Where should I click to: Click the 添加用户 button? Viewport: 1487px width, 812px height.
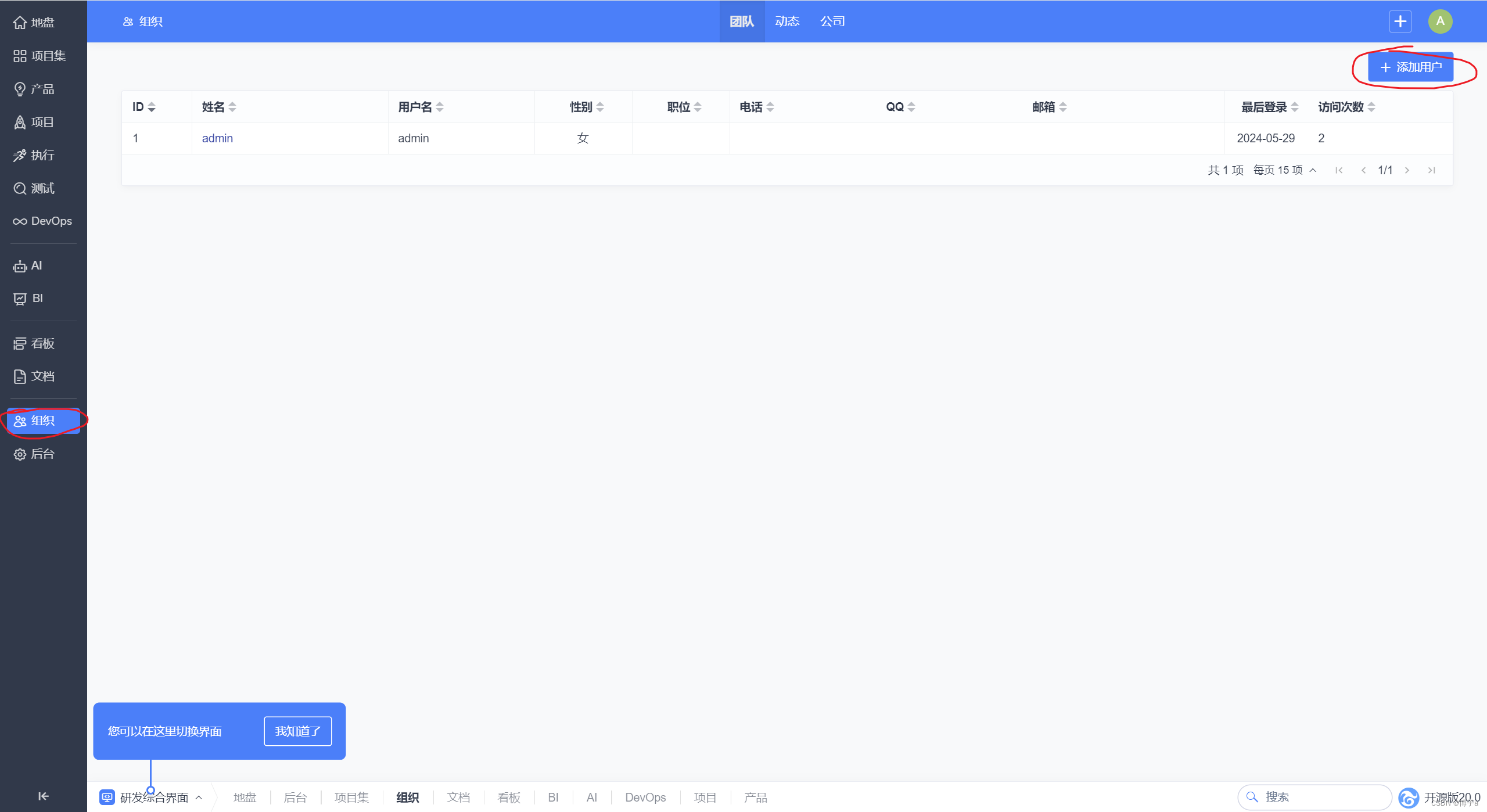(x=1410, y=67)
